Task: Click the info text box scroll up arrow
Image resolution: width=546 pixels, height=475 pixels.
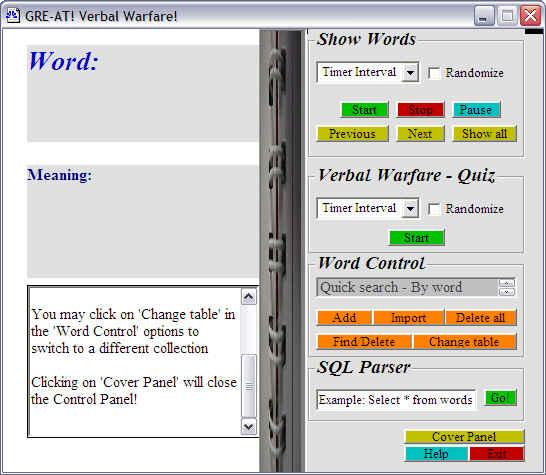Action: click(x=249, y=297)
